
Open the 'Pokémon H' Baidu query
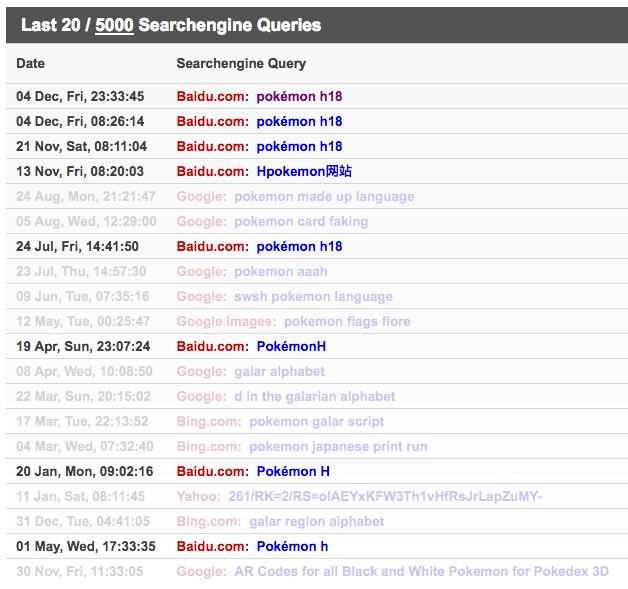pyautogui.click(x=293, y=471)
